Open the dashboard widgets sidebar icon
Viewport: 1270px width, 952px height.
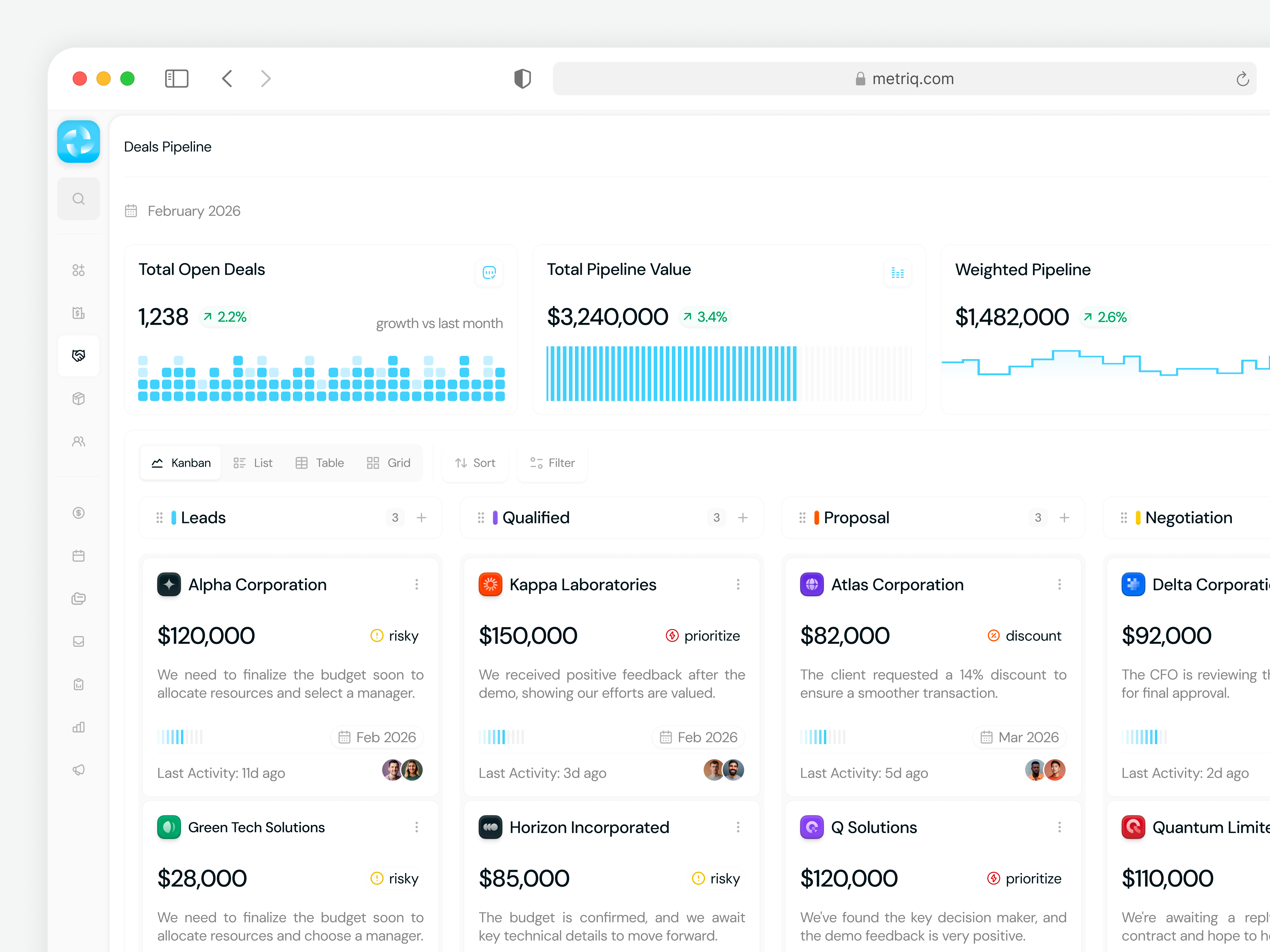(x=79, y=270)
